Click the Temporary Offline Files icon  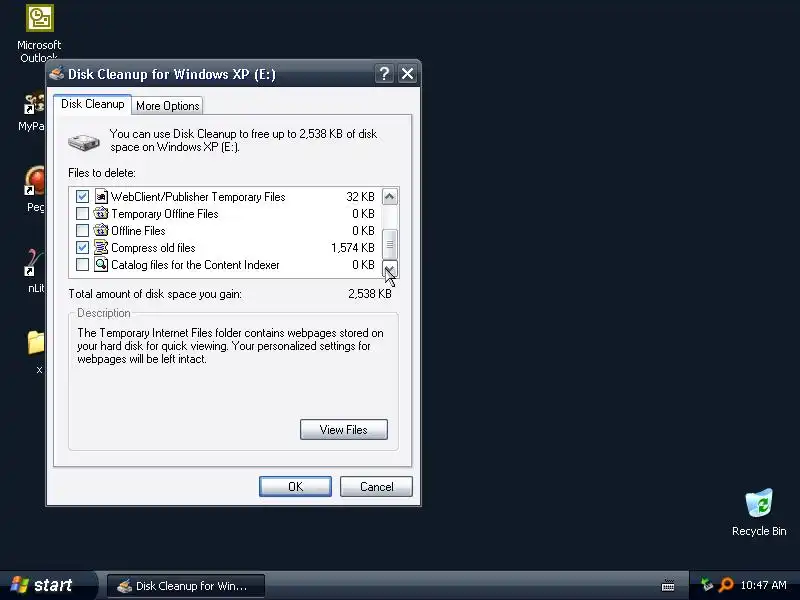[x=101, y=213]
